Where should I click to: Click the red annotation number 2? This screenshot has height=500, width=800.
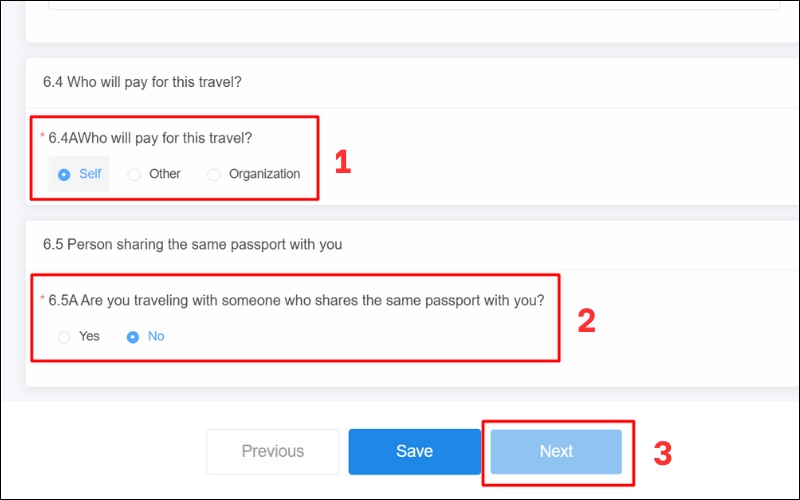point(586,319)
